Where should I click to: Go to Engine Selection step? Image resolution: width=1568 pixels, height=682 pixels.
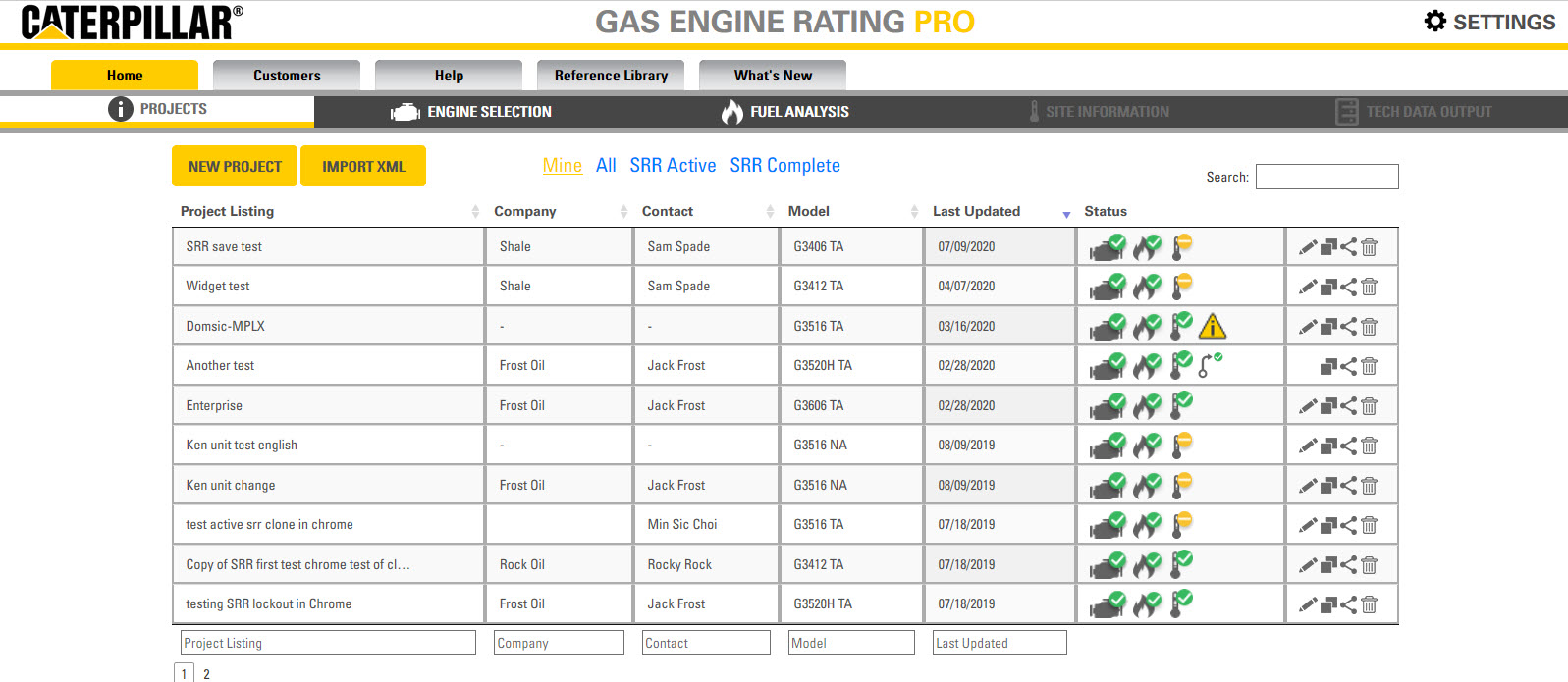tap(471, 112)
